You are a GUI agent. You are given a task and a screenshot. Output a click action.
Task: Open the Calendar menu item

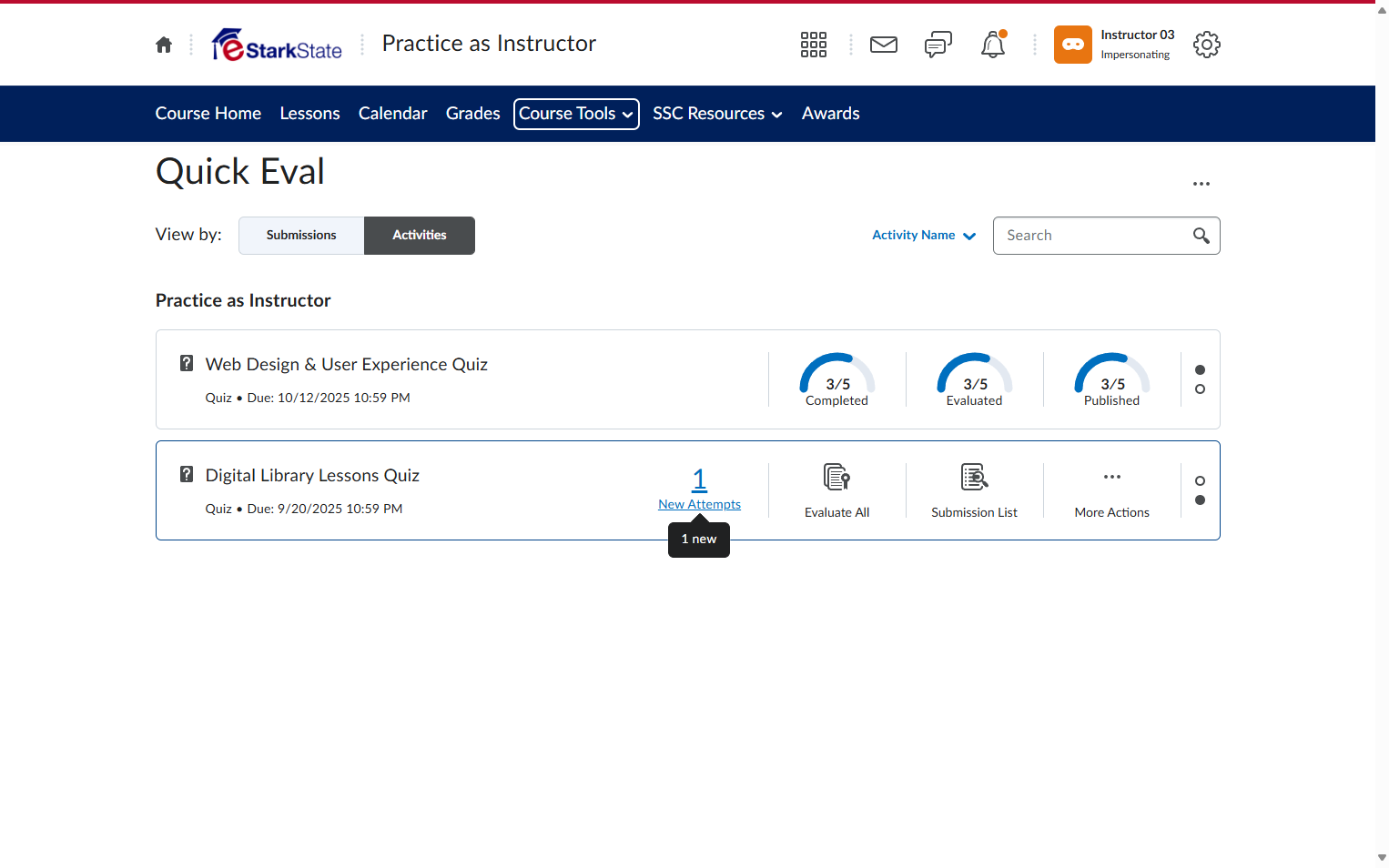coord(393,114)
